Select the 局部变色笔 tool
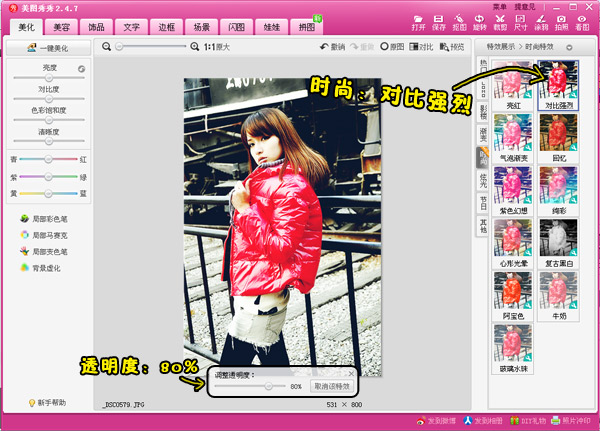Viewport: 600px width, 431px height. point(44,251)
